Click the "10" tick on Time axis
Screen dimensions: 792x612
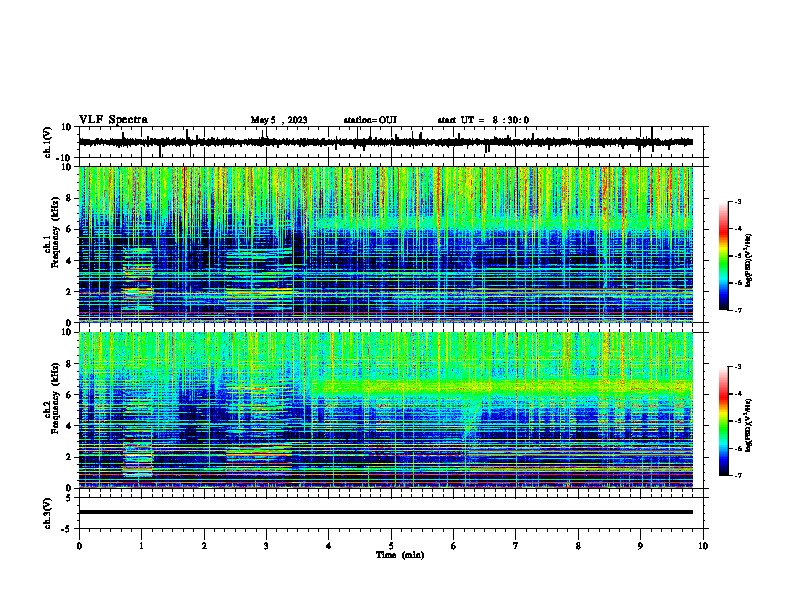coord(703,546)
